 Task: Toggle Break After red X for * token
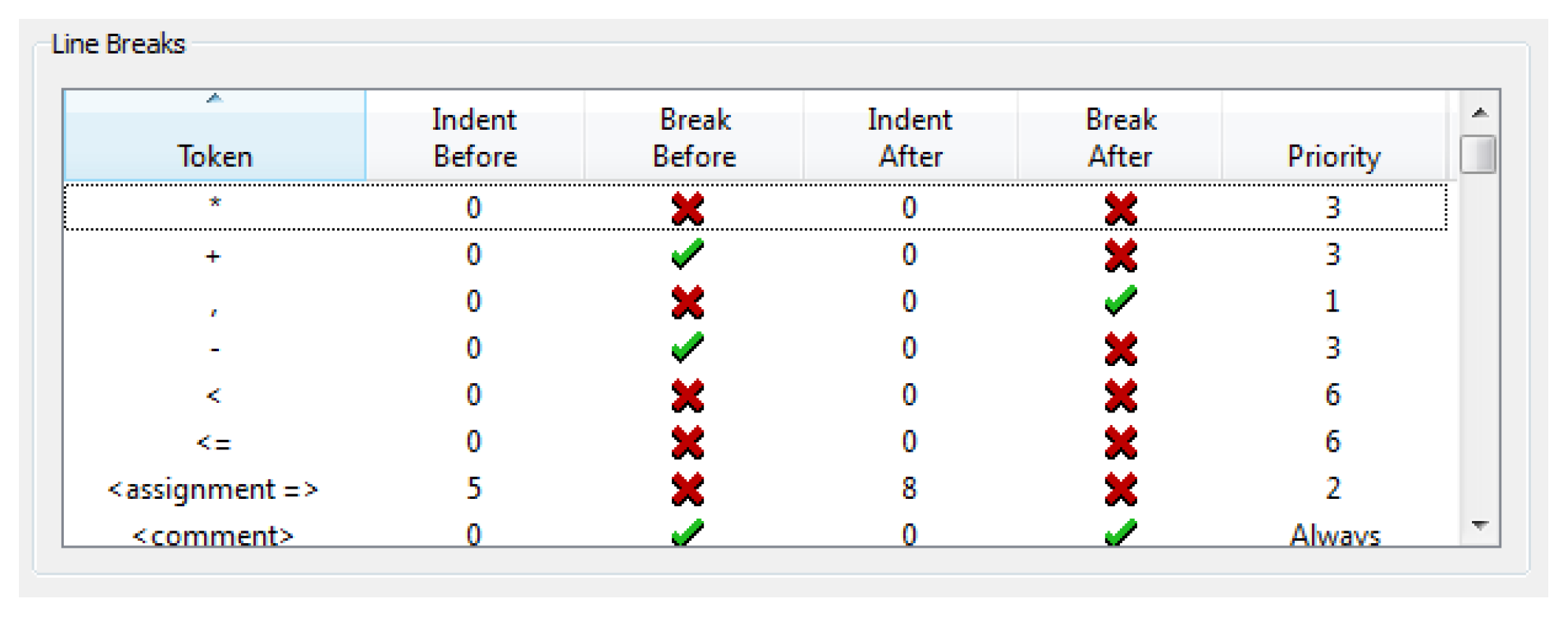pyautogui.click(x=1120, y=209)
